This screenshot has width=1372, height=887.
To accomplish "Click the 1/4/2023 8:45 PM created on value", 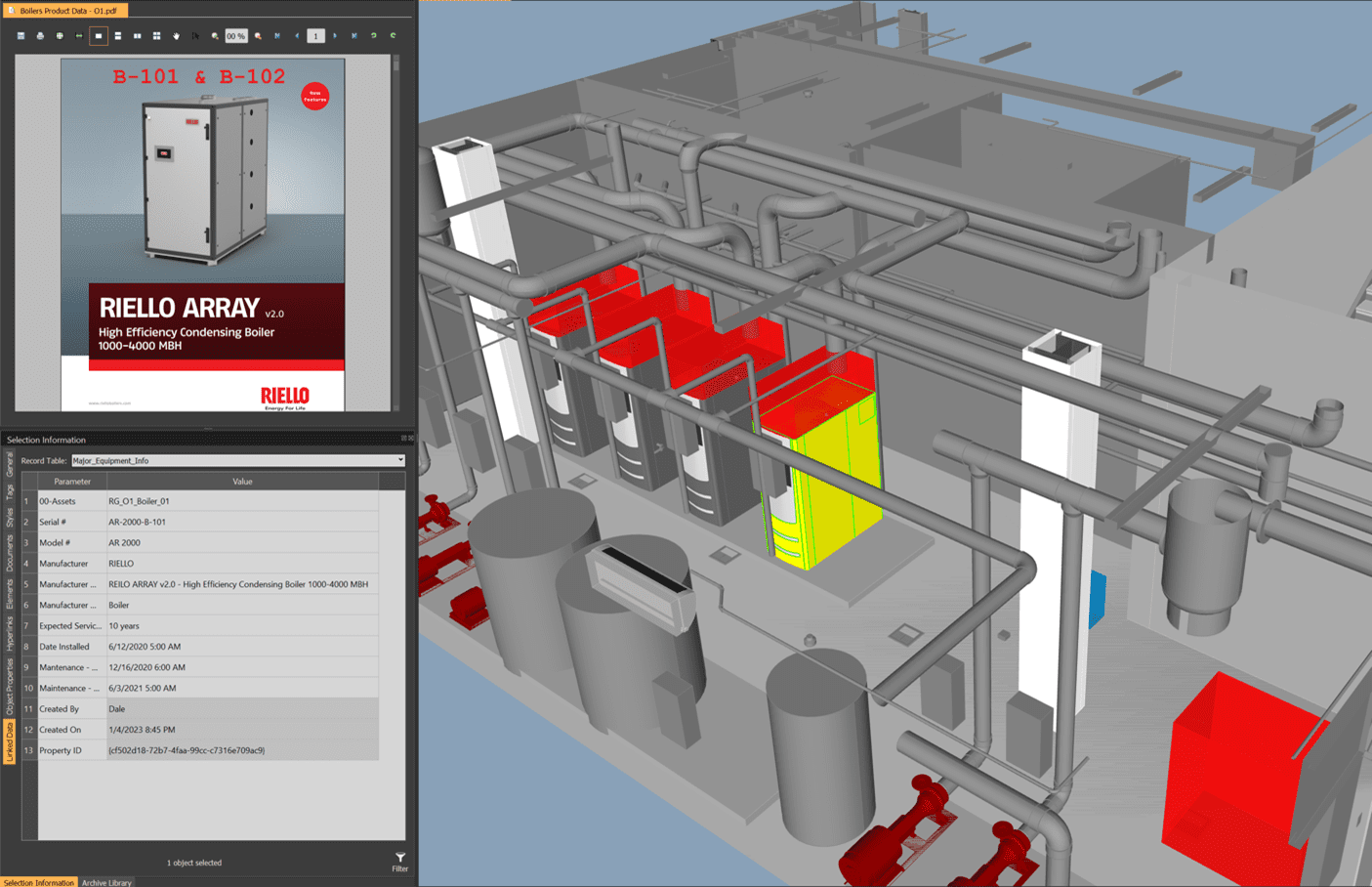I will [x=242, y=730].
